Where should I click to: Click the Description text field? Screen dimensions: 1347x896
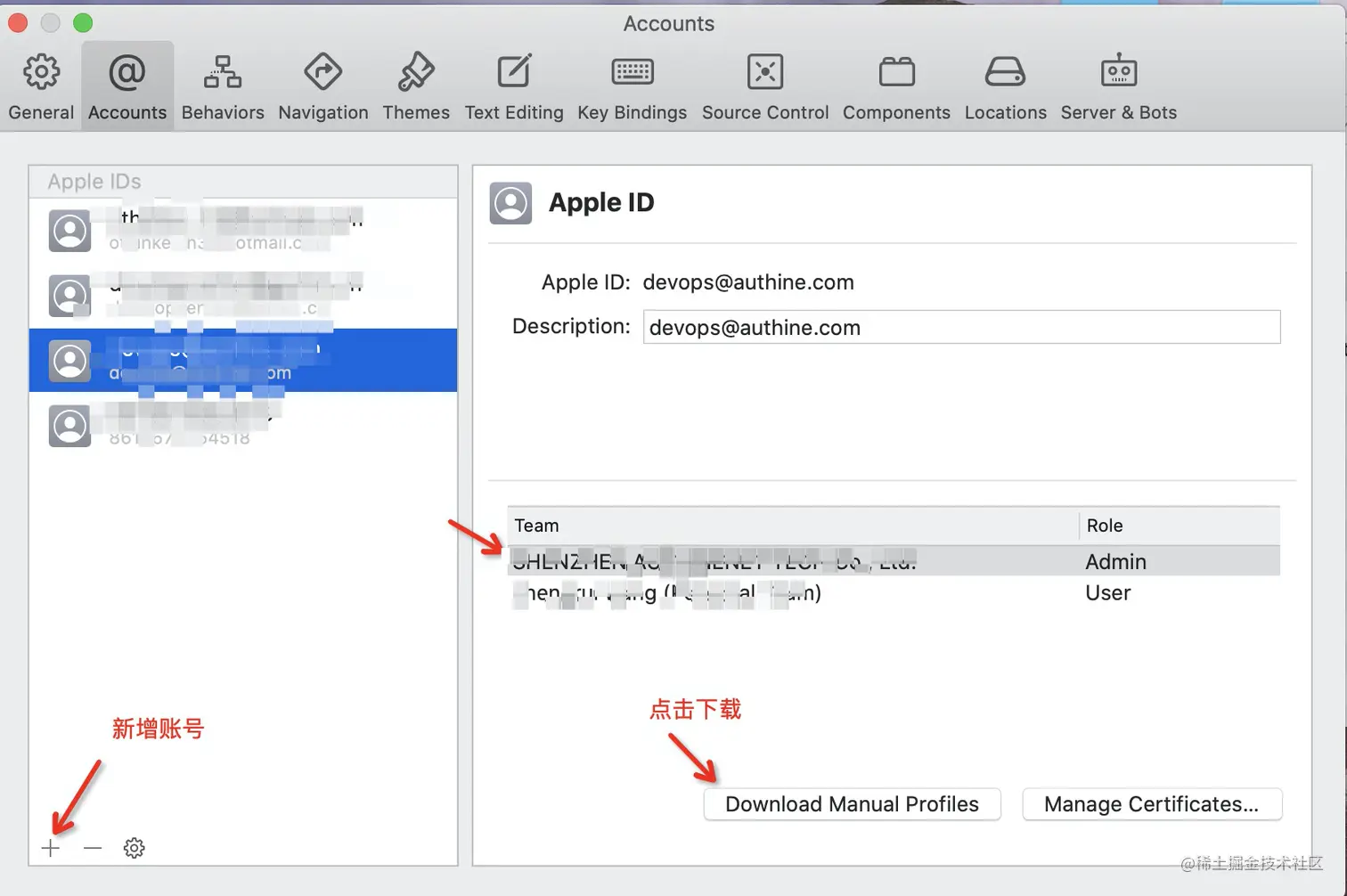point(961,328)
